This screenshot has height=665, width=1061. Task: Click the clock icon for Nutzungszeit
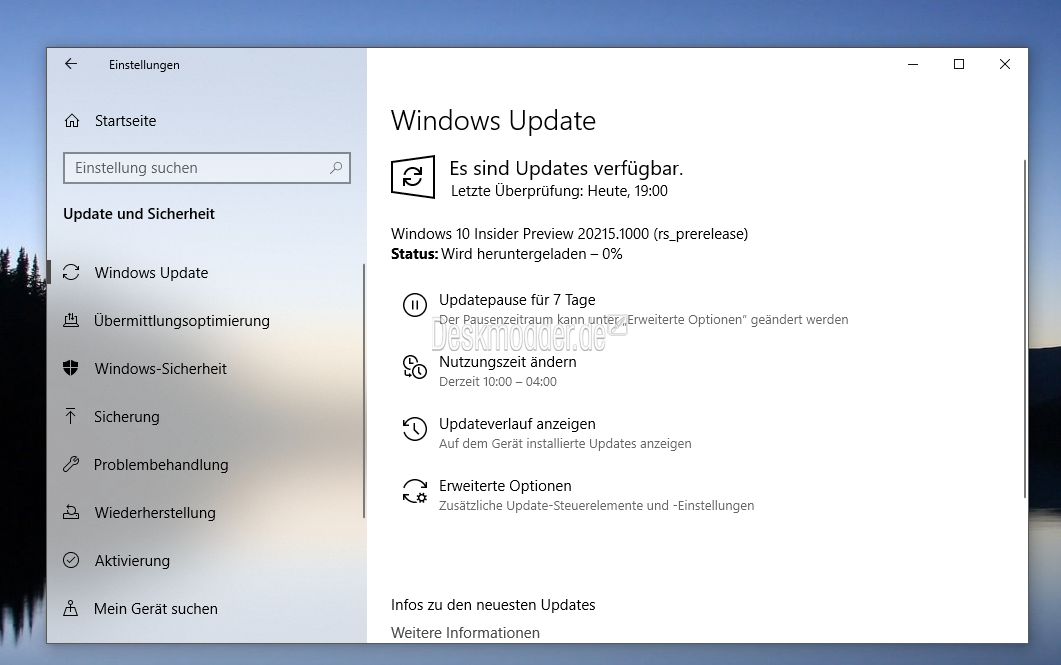coord(415,367)
